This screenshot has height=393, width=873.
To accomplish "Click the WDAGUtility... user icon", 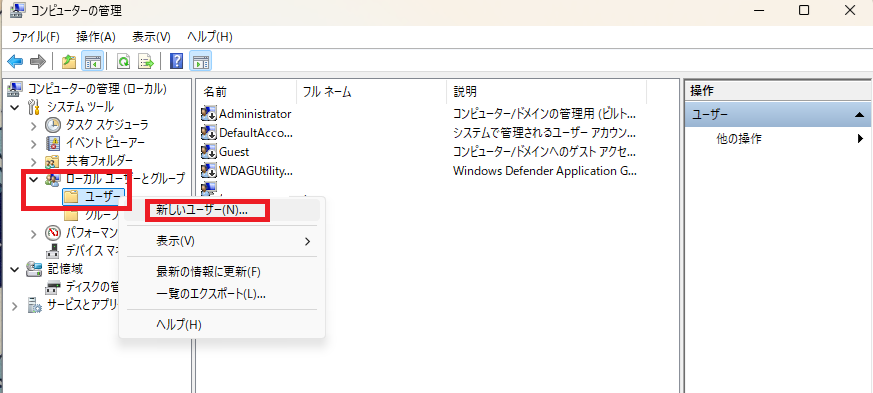I will [209, 170].
